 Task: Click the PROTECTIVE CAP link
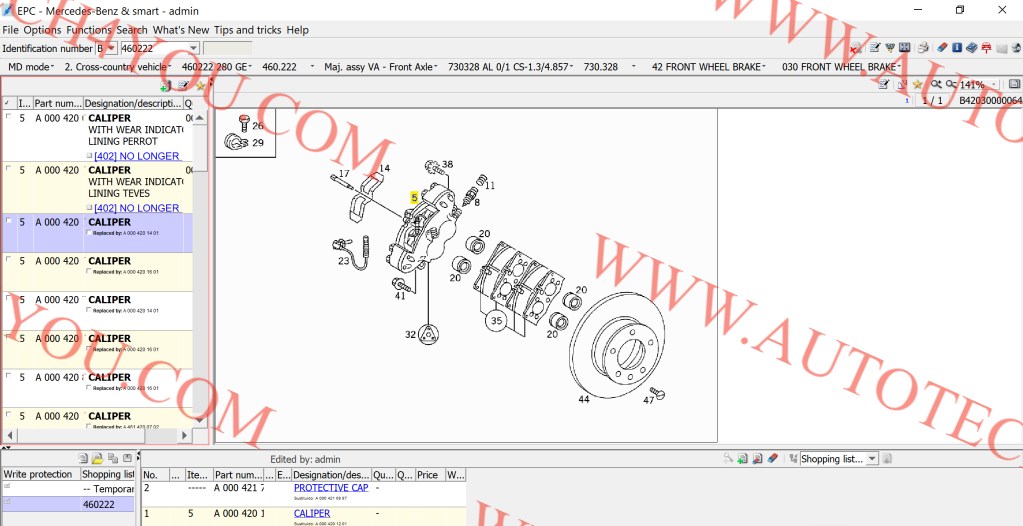click(330, 488)
